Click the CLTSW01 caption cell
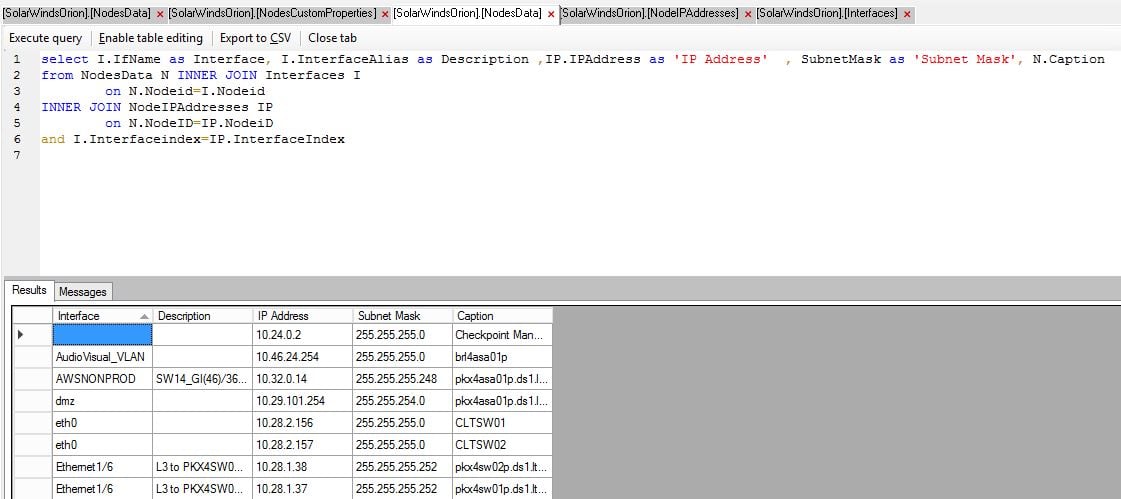Viewport: 1121px width, 499px height. [x=503, y=423]
